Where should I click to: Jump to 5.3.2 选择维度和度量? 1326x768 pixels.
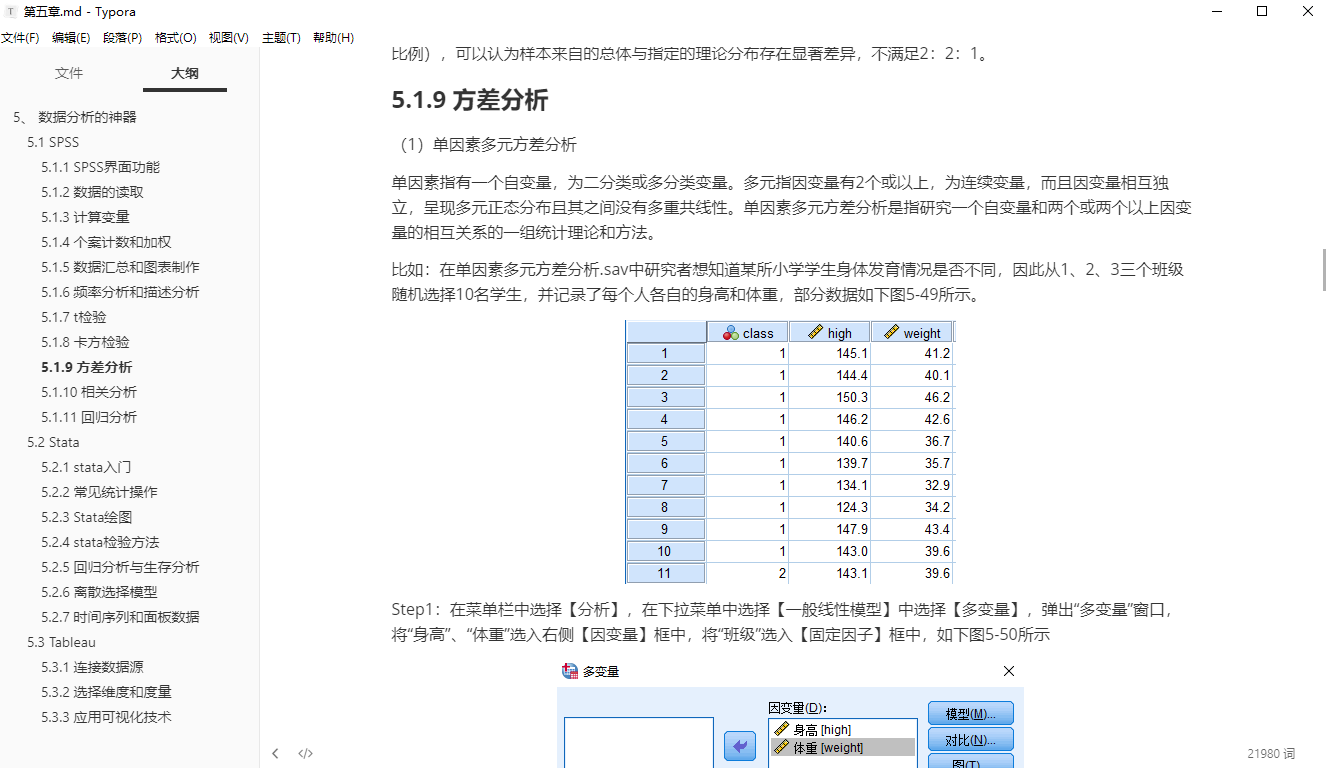(x=107, y=692)
